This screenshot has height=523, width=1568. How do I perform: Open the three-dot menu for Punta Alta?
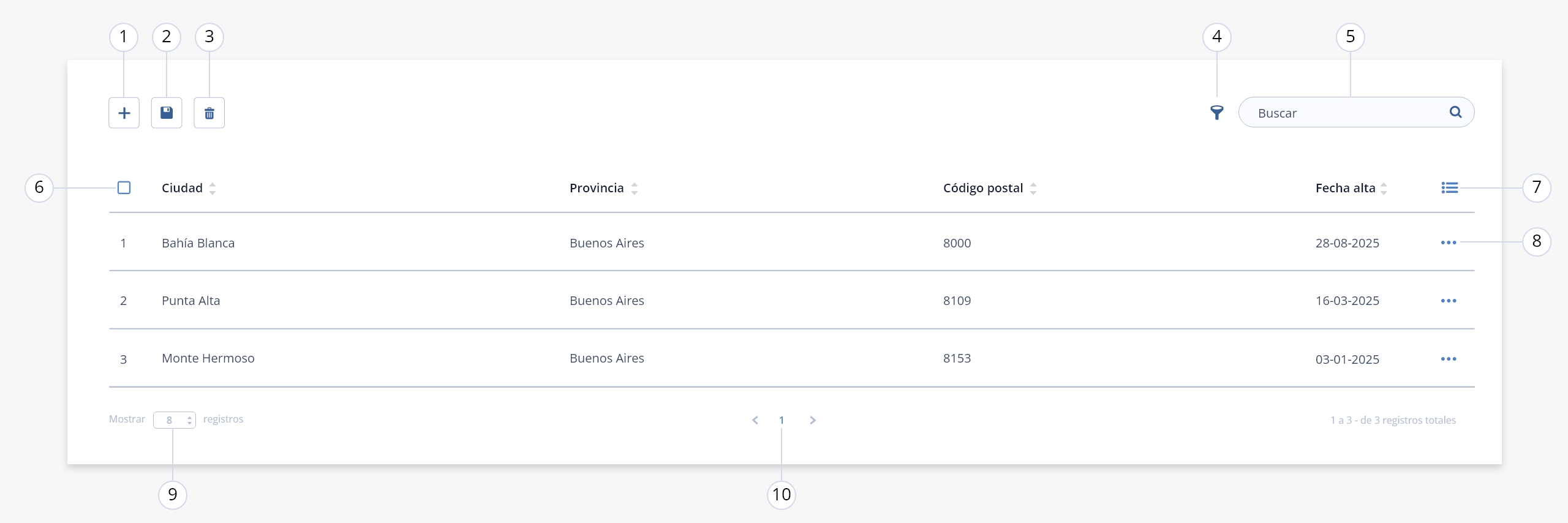[1449, 301]
